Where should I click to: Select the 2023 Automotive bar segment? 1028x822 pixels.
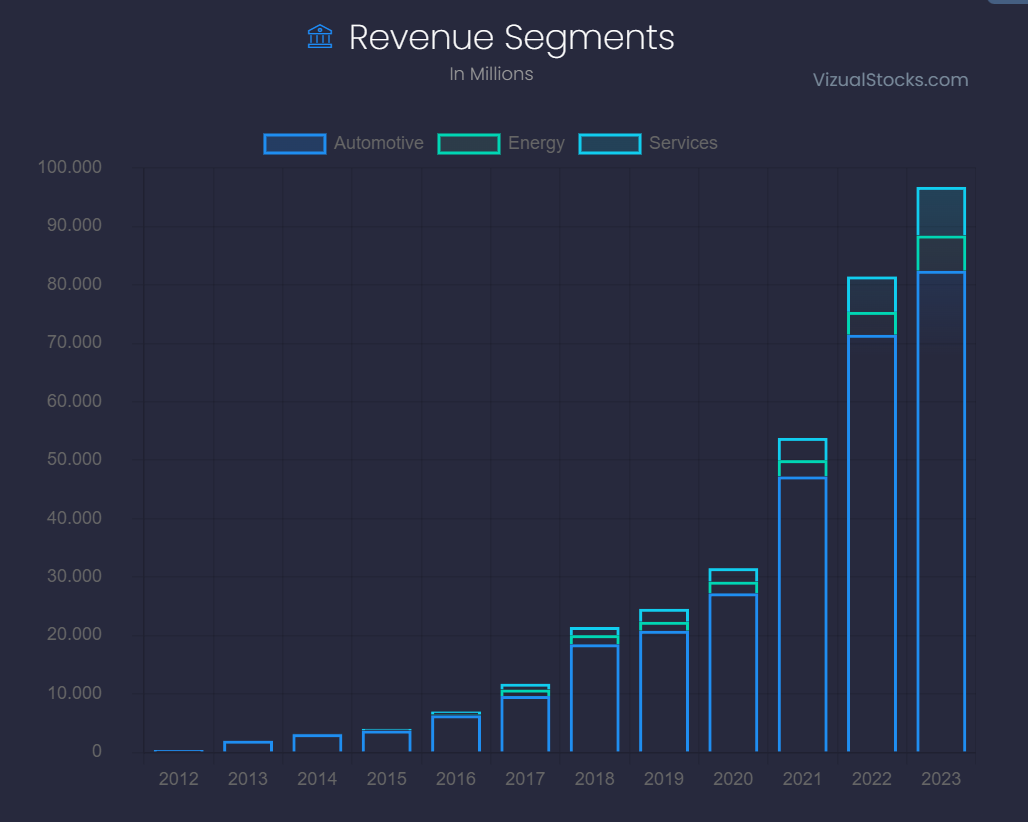941,510
